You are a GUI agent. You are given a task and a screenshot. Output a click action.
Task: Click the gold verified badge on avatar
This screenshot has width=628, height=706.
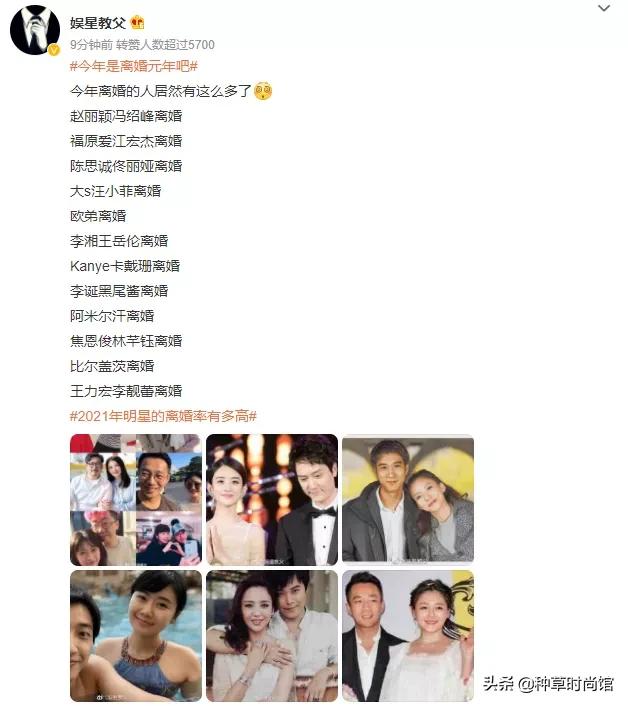pyautogui.click(x=54, y=50)
